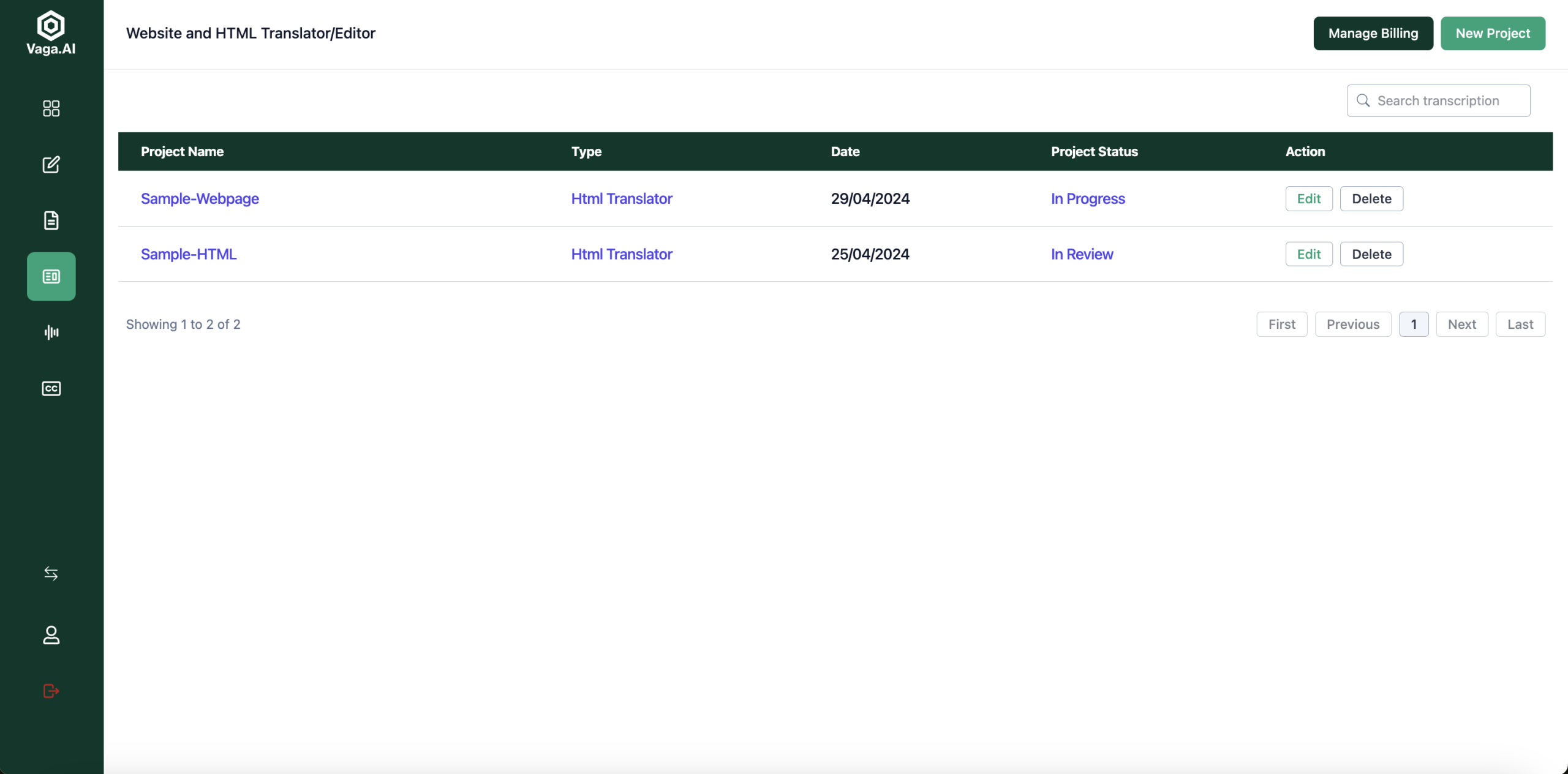Open the Edit/pencil tool icon
The height and width of the screenshot is (774, 1568).
51,163
